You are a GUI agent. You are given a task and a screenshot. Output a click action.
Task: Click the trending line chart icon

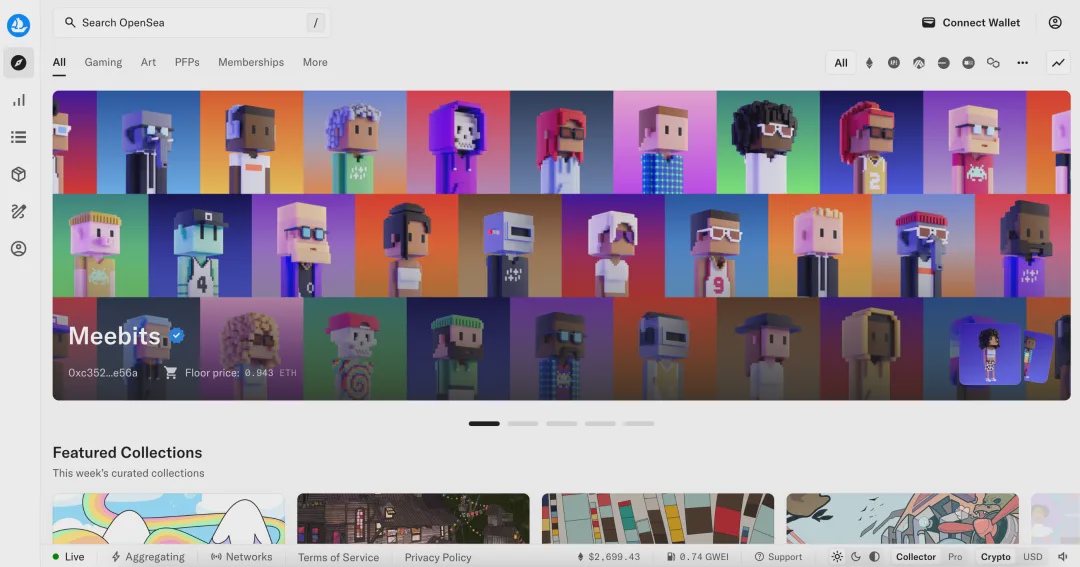tap(1058, 63)
